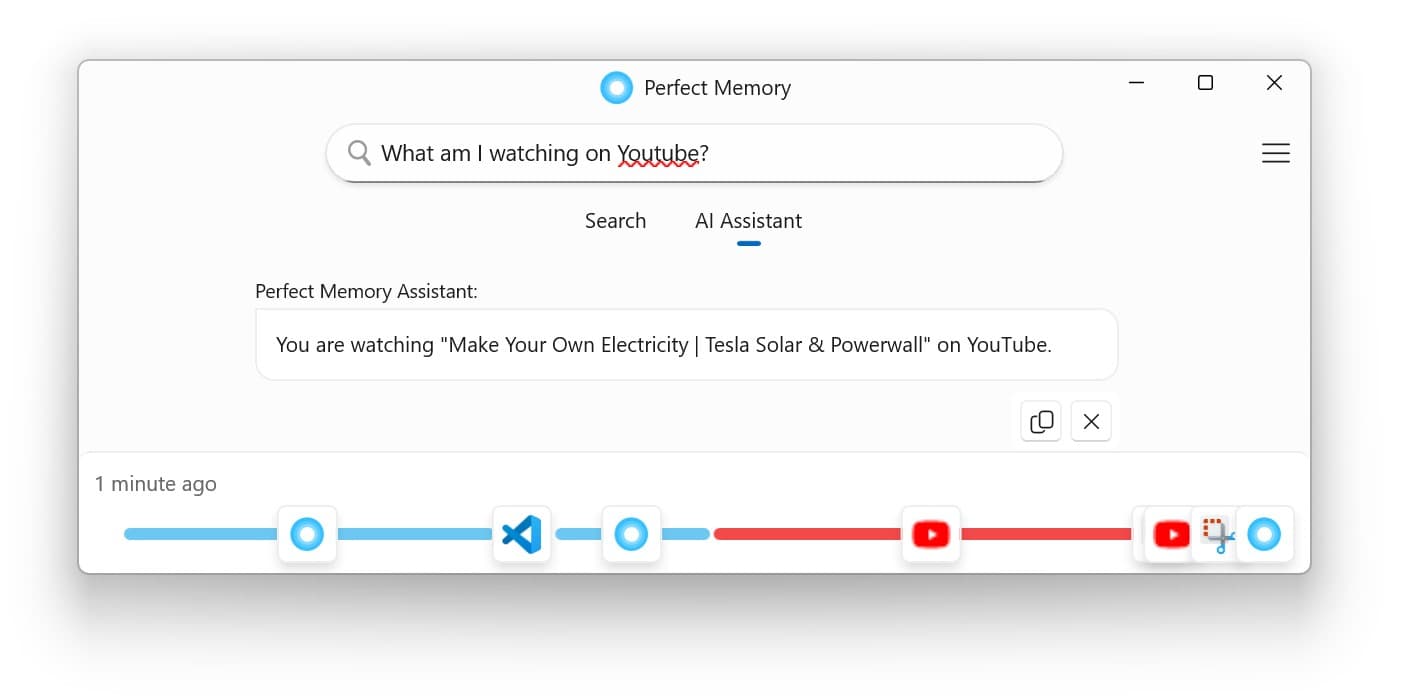Click the "1 minute ago" timestamp label
Image resolution: width=1411 pixels, height=697 pixels.
[x=156, y=483]
